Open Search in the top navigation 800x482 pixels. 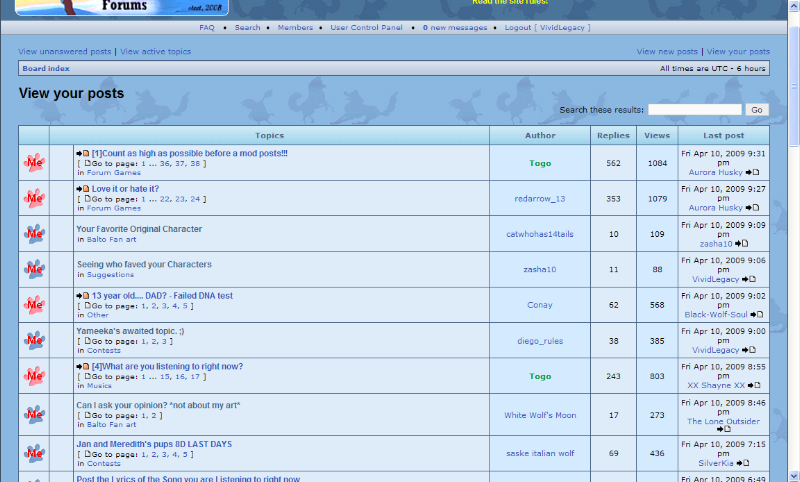coord(247,28)
